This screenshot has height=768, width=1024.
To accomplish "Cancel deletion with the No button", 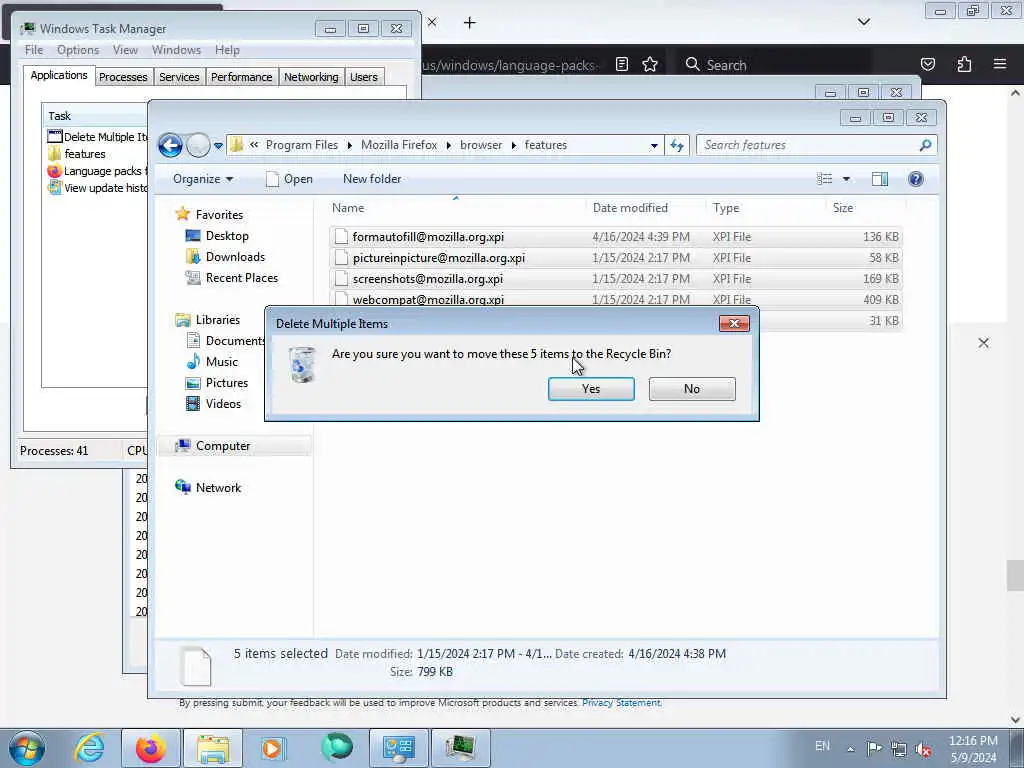I will [692, 389].
